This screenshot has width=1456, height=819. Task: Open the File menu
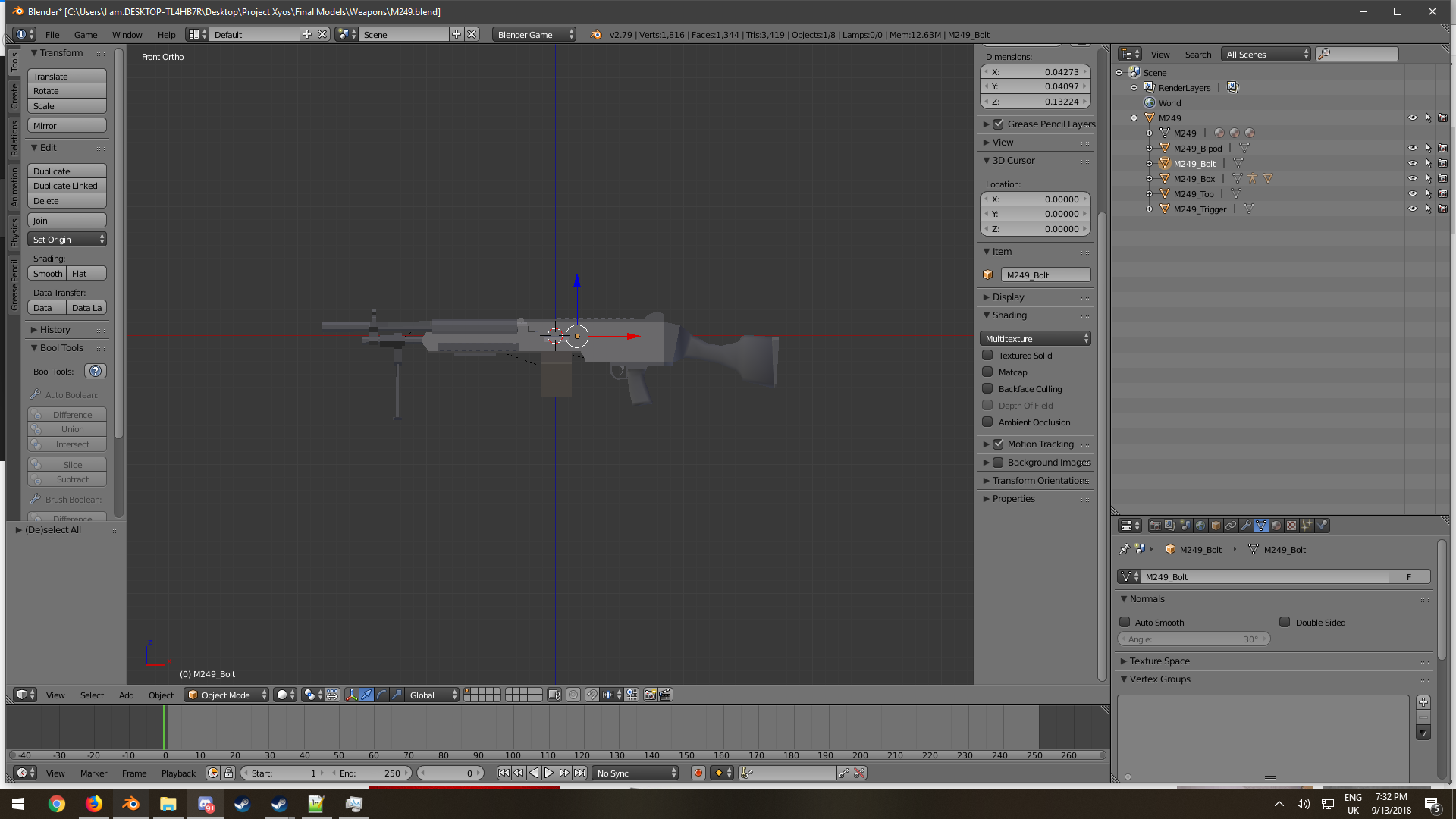click(52, 34)
